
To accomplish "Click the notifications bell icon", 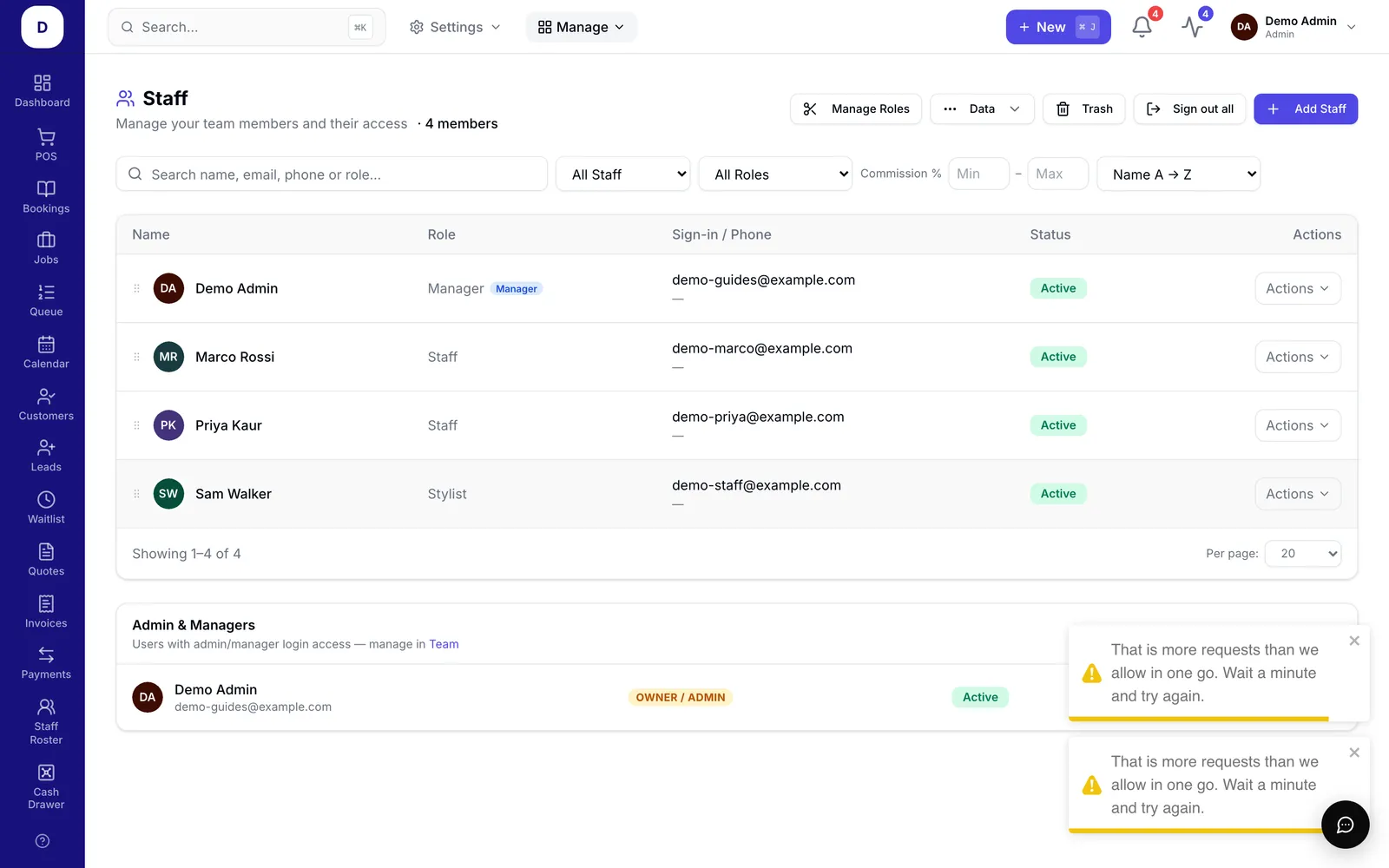I will [x=1142, y=27].
